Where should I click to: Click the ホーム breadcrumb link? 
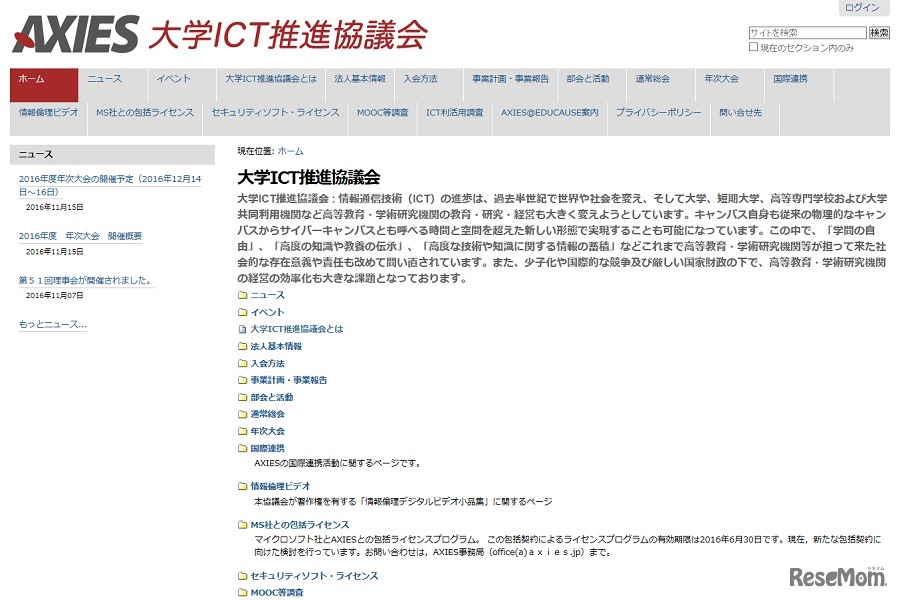(x=290, y=152)
